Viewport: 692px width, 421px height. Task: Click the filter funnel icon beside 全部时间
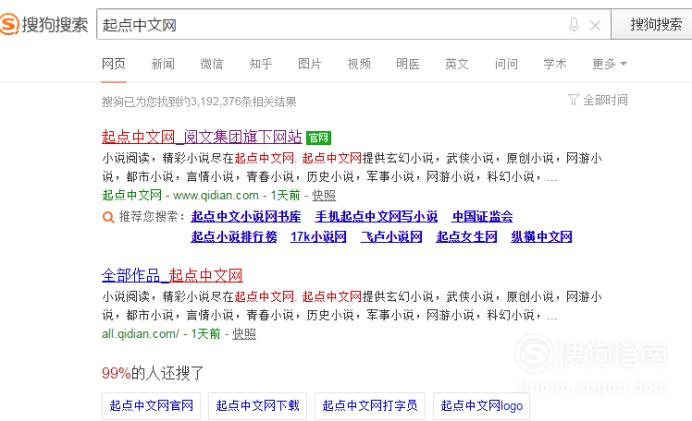pos(573,100)
